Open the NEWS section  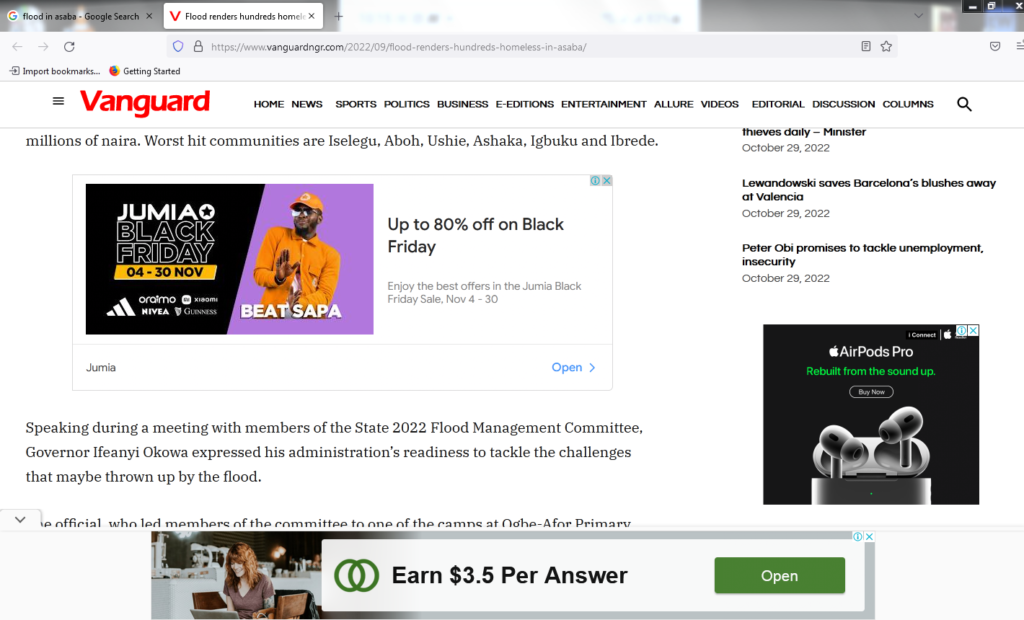[307, 104]
